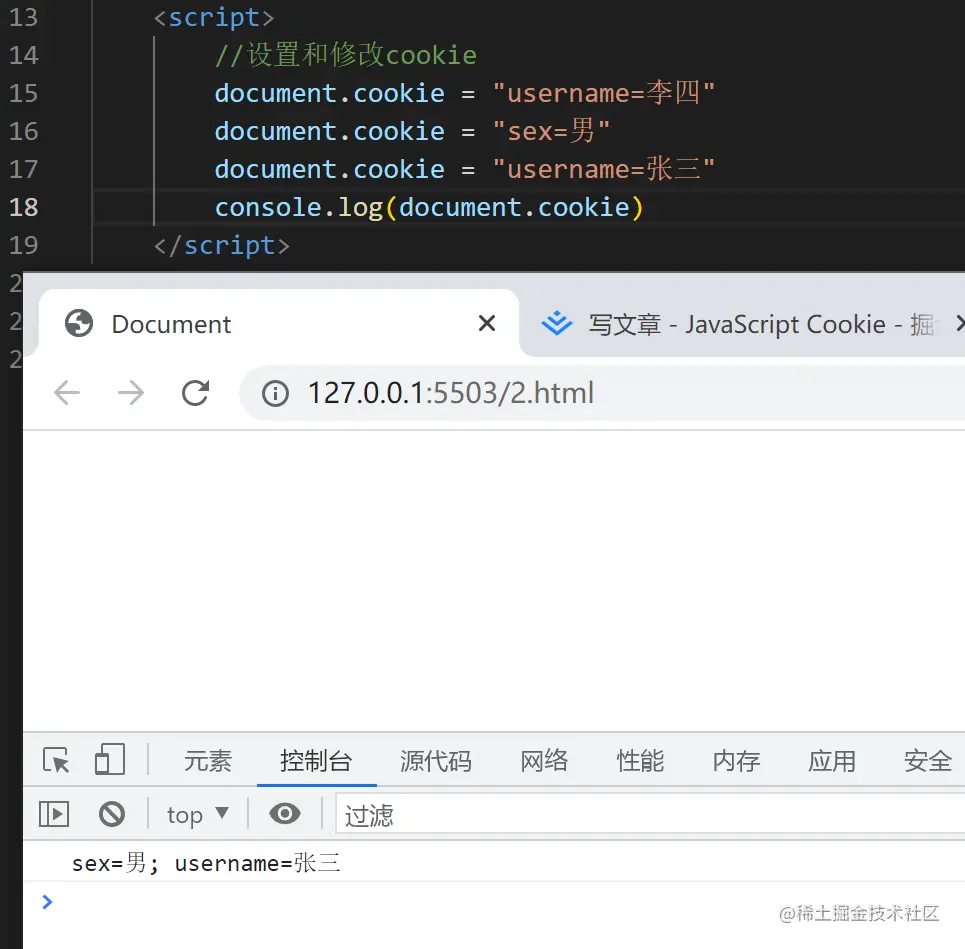This screenshot has height=949, width=965.
Task: Click the reload page icon
Action: pos(195,392)
